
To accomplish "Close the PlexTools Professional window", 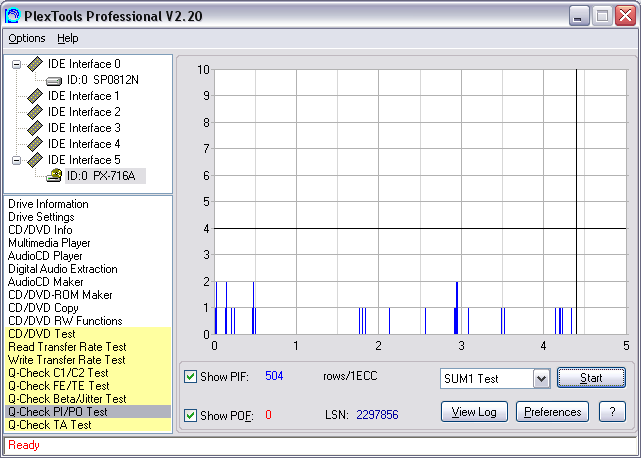I will 625,16.
